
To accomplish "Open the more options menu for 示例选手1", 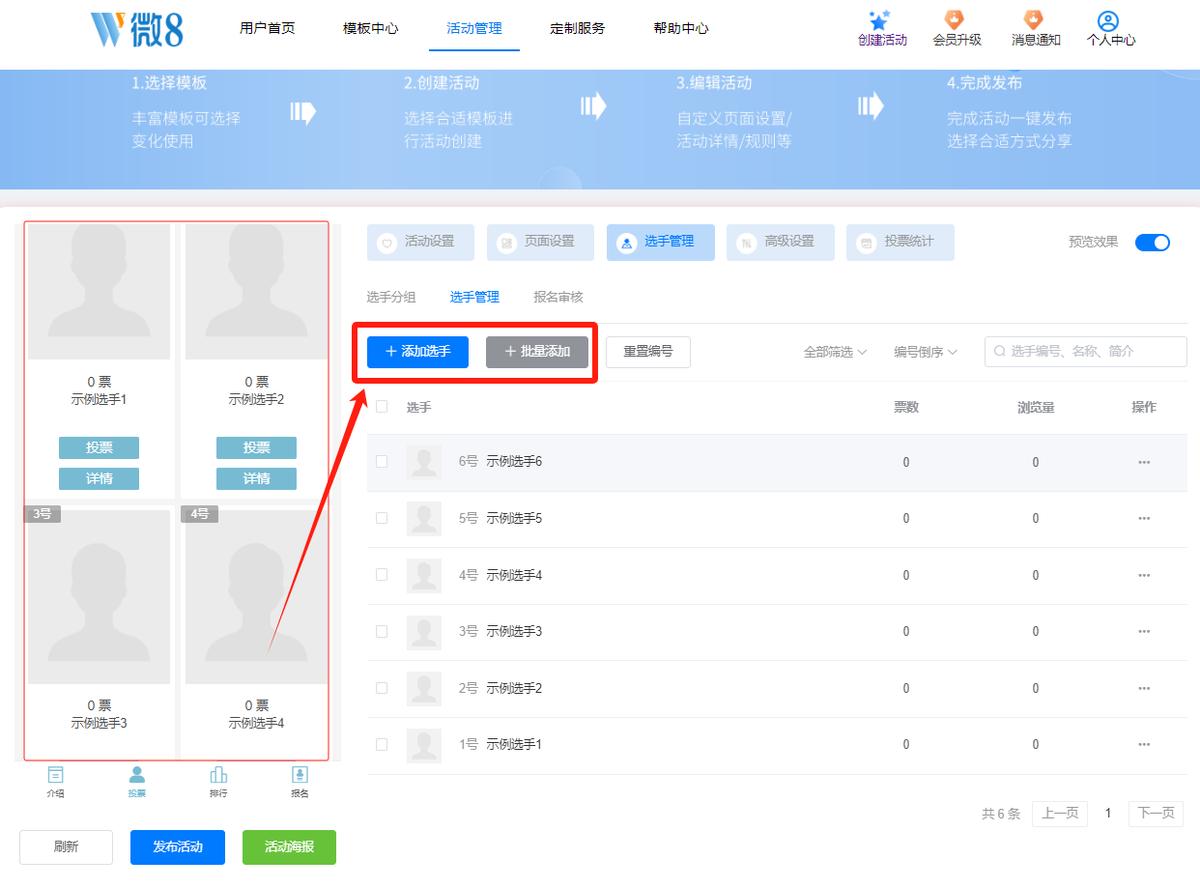I will click(x=1144, y=744).
